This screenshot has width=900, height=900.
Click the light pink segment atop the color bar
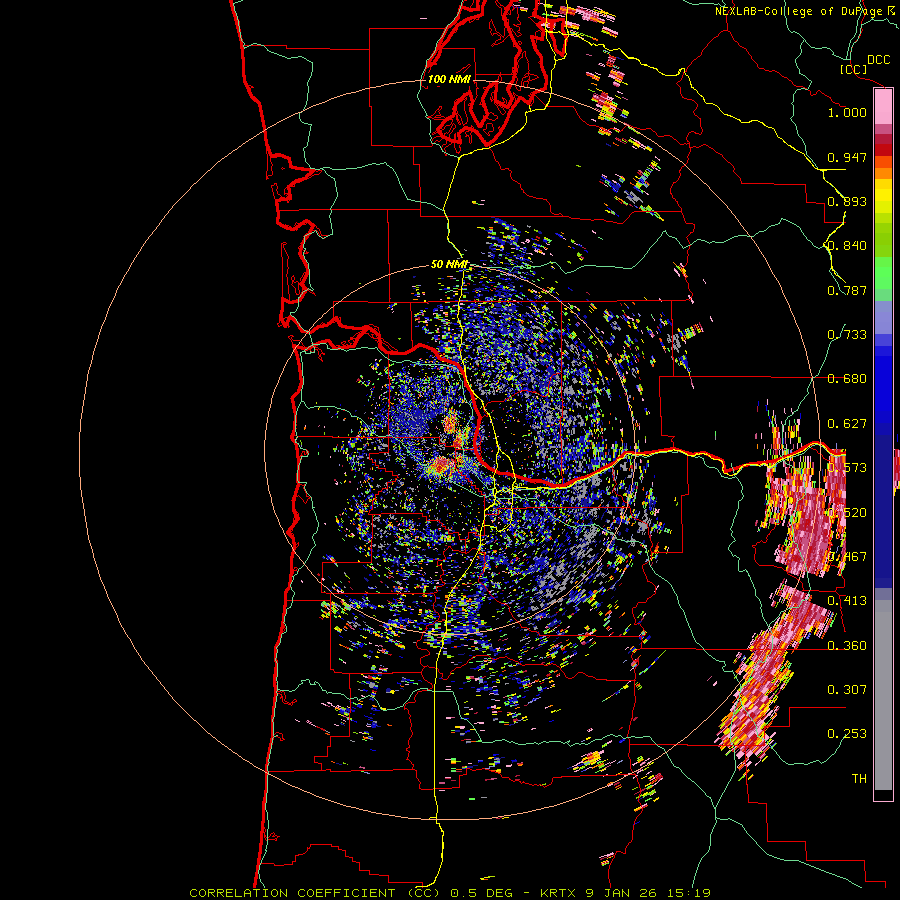[883, 106]
